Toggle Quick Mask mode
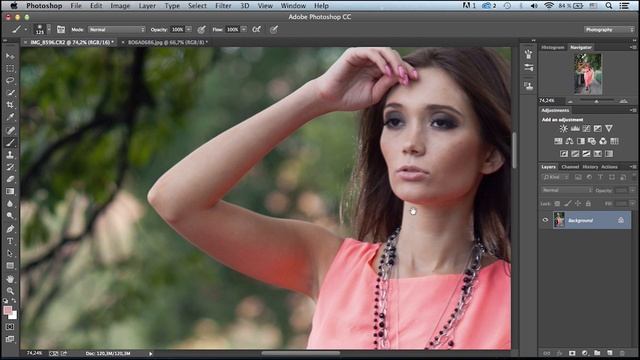The width and height of the screenshot is (640, 360). coord(10,327)
